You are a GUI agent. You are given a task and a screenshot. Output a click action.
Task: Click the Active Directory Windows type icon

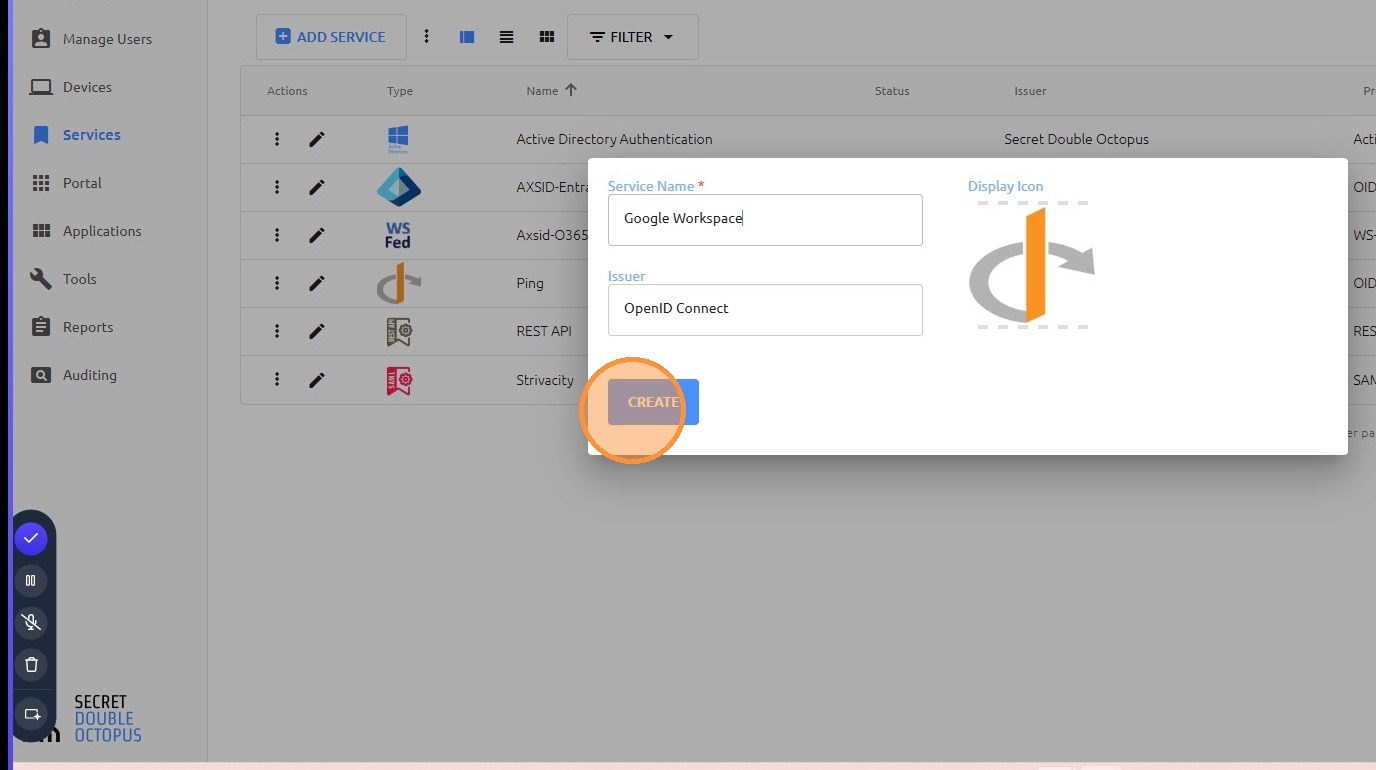pyautogui.click(x=398, y=139)
